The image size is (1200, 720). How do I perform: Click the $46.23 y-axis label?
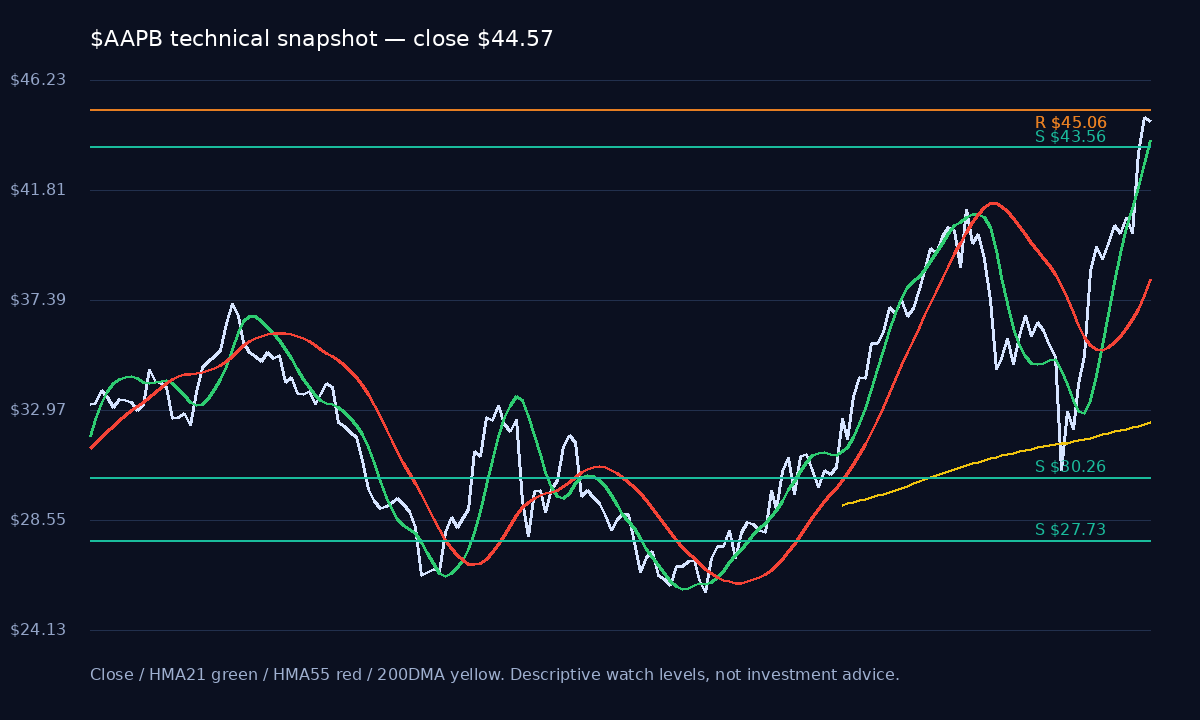coord(38,80)
